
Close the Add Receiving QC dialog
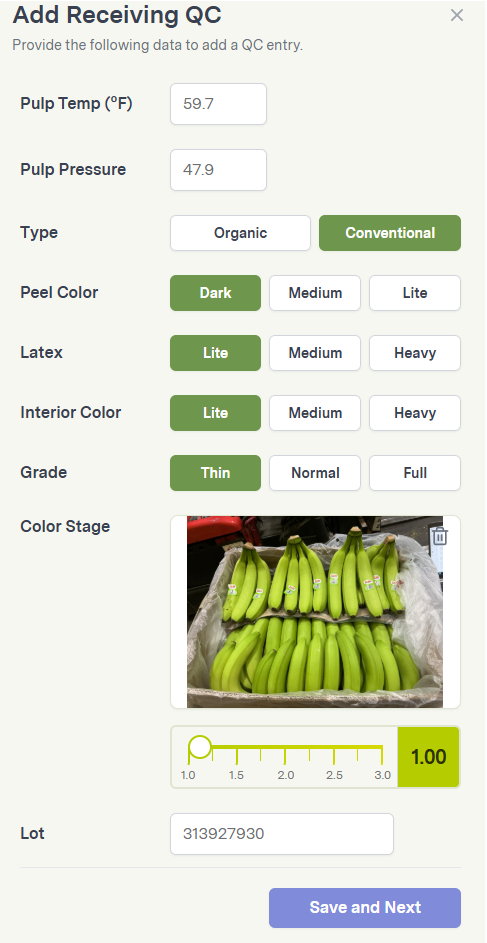(457, 16)
